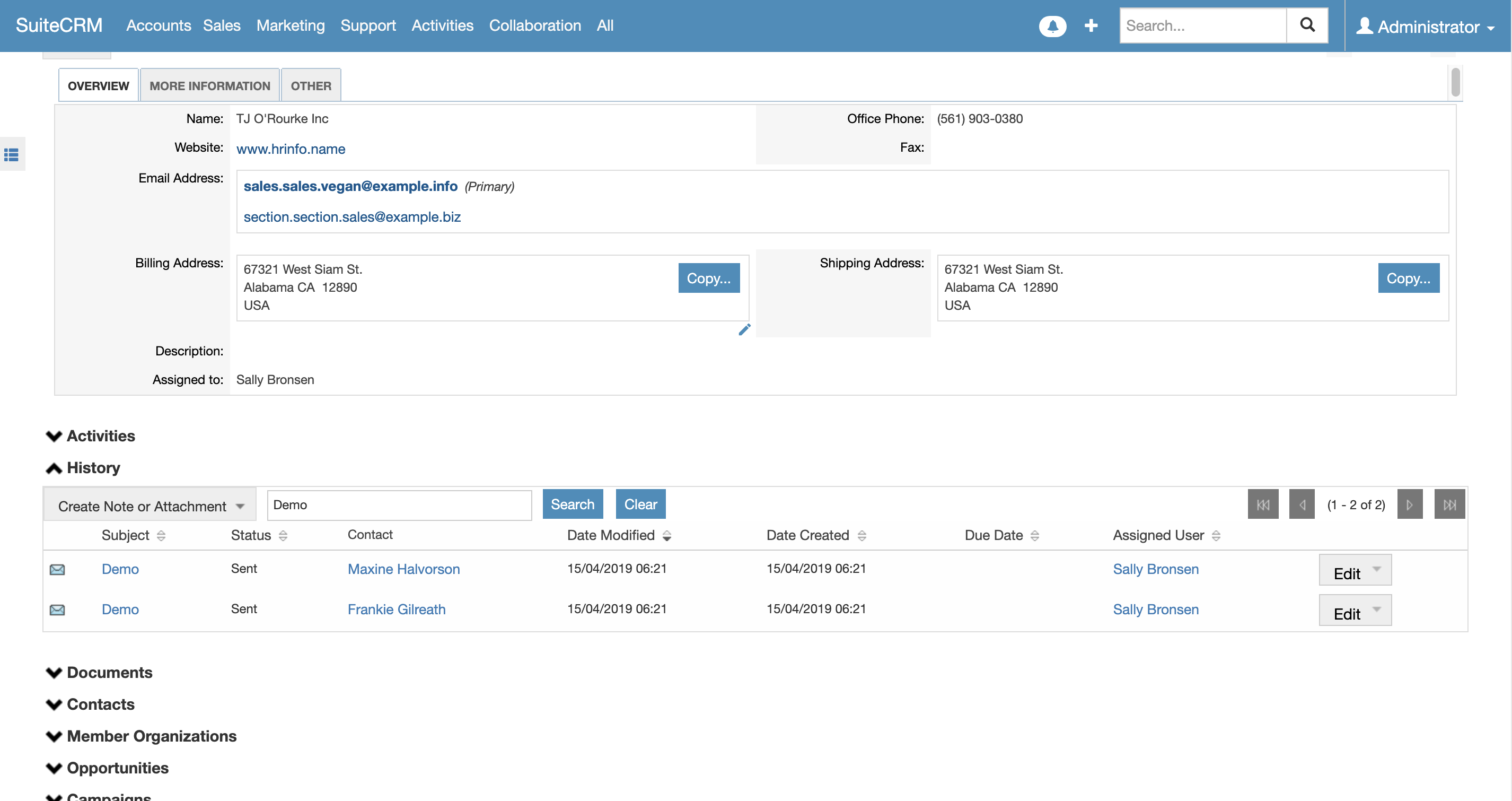Screen dimensions: 1512x801
Task: Email section.section.sales@example.biz address
Action: click(351, 216)
